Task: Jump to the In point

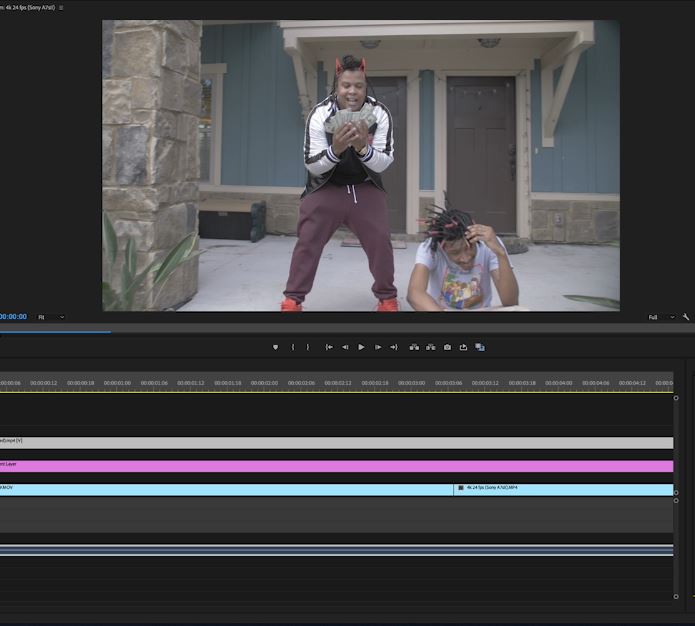Action: click(x=329, y=347)
